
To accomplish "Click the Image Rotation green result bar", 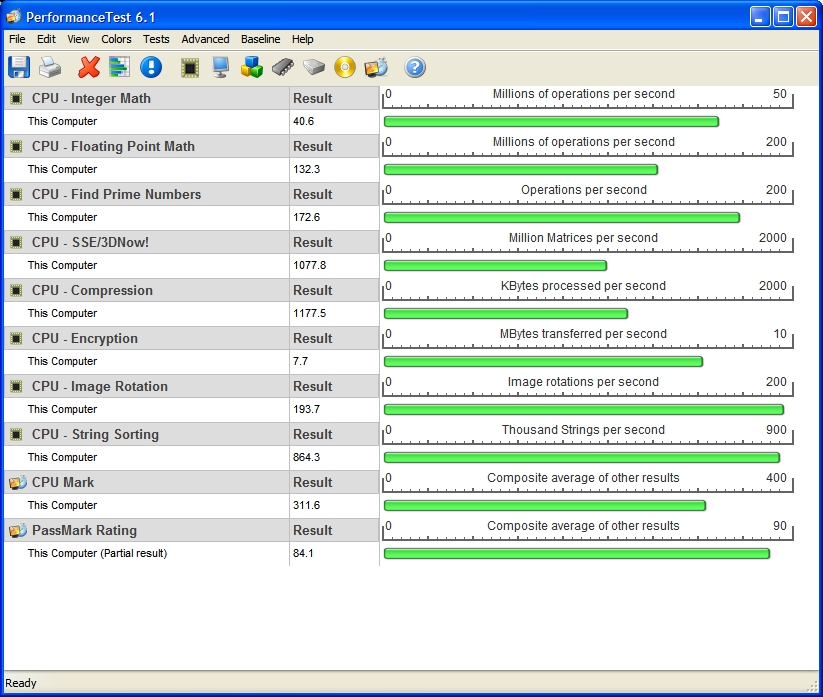I will click(x=584, y=409).
